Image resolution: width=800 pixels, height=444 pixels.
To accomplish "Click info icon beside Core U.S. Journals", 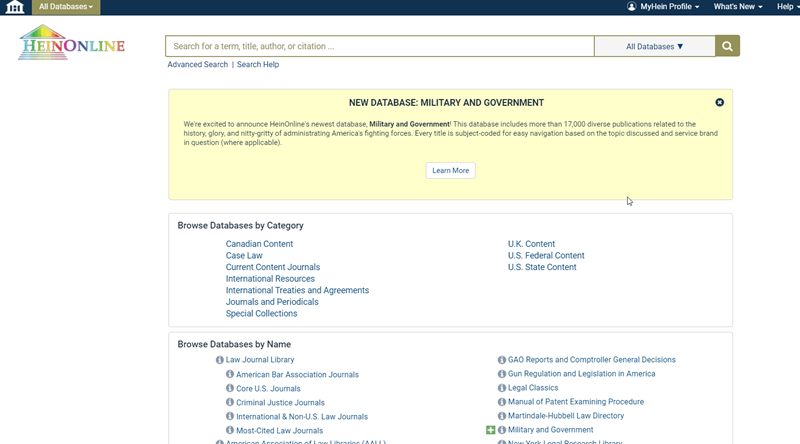I will [x=230, y=388].
